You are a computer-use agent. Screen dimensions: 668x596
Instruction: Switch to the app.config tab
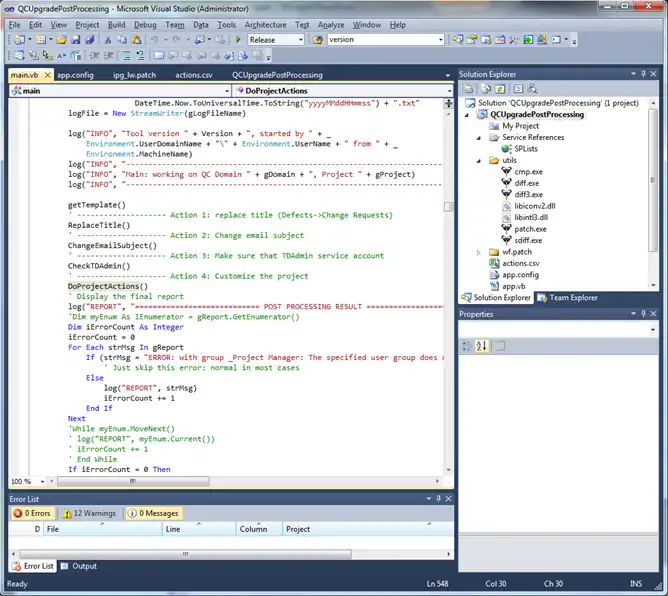pos(75,75)
